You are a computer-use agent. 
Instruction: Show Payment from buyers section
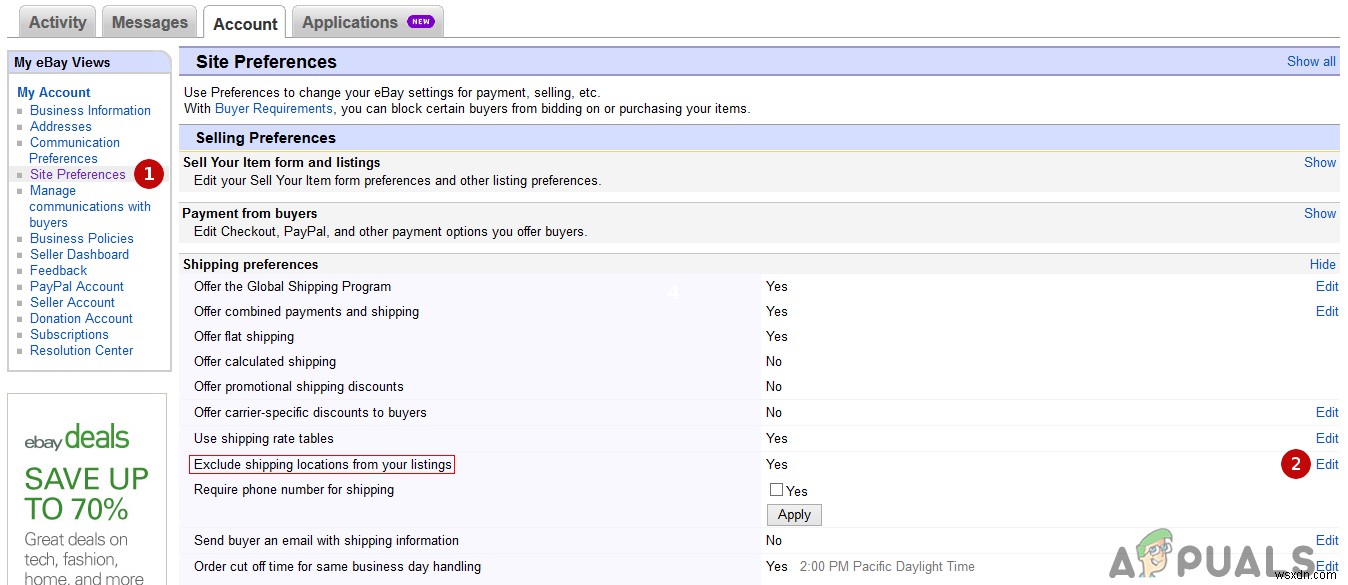tap(1319, 213)
